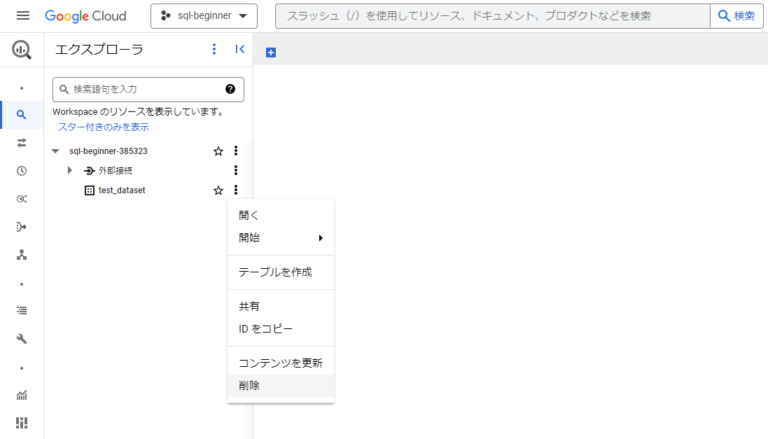Click the plus icon to add new tab
Image resolution: width=768 pixels, height=439 pixels.
point(271,52)
